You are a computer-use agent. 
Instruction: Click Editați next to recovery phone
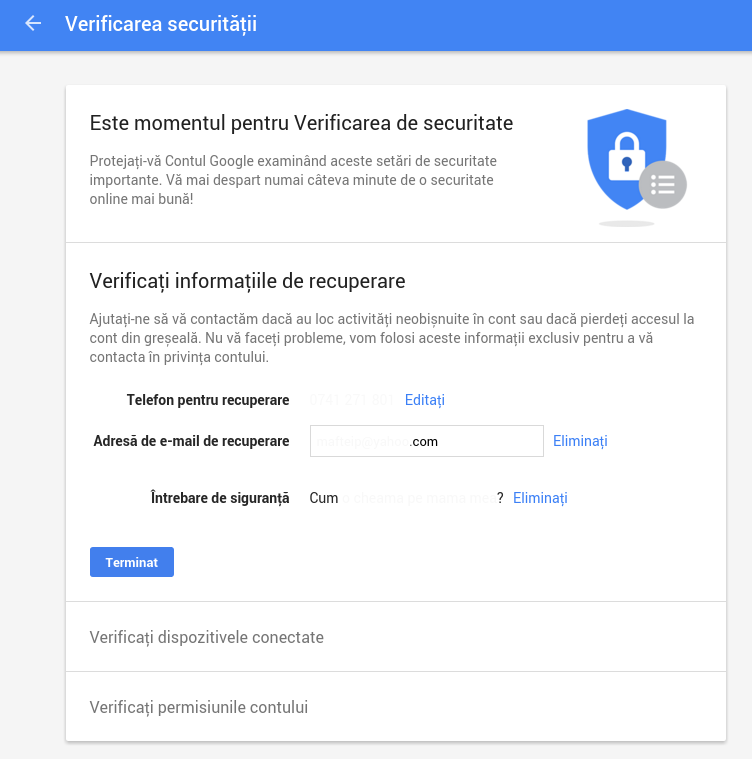point(424,400)
